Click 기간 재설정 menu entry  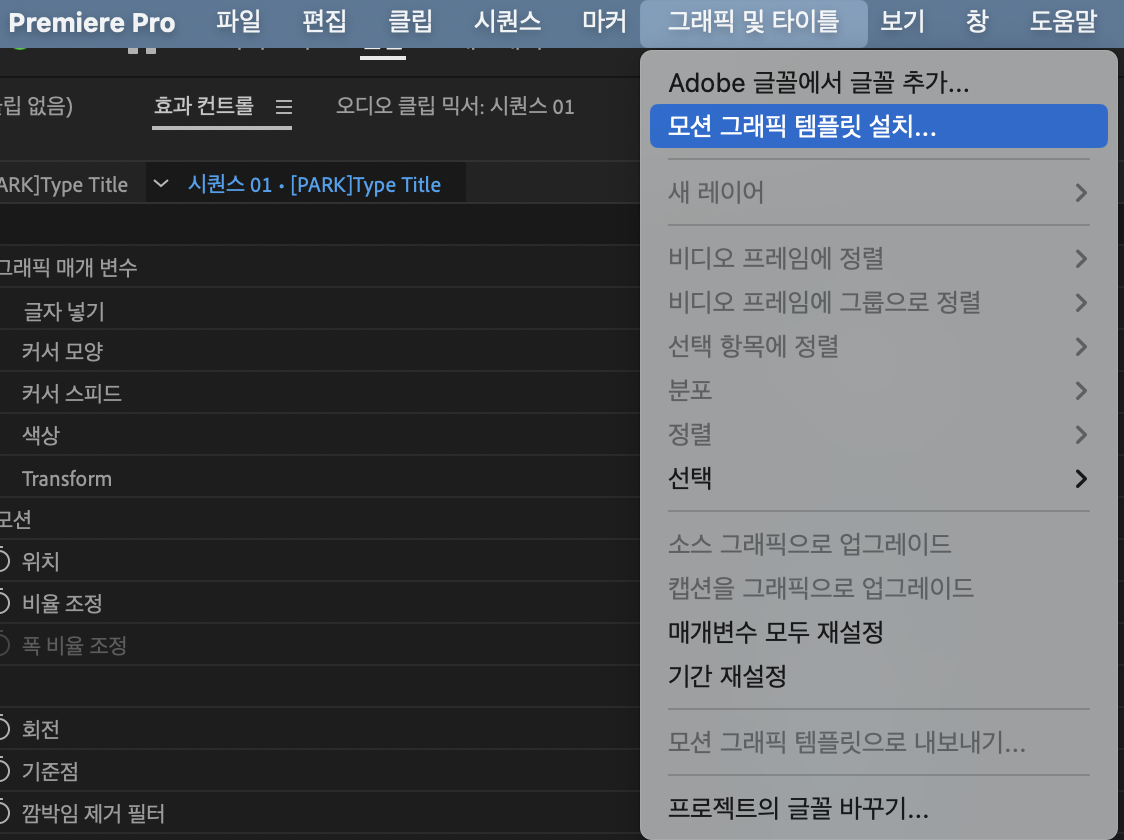(879, 676)
